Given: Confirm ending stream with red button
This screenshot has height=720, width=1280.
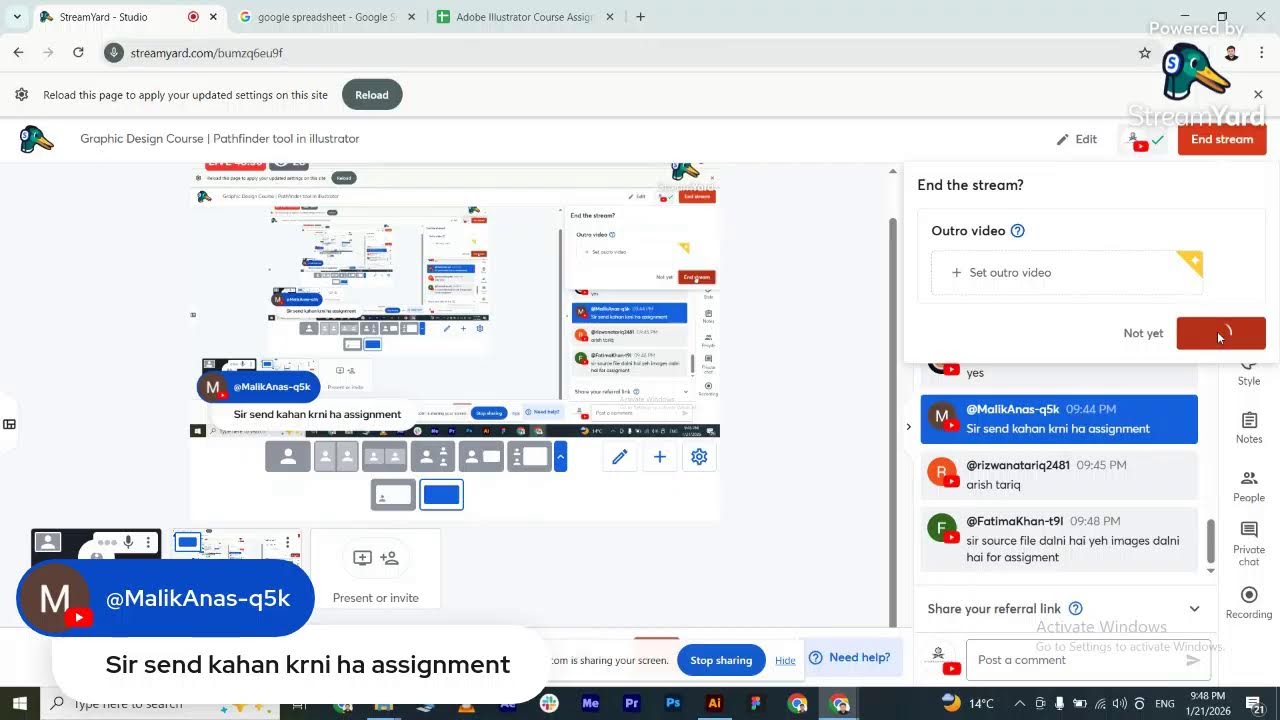Looking at the screenshot, I should tap(1221, 333).
